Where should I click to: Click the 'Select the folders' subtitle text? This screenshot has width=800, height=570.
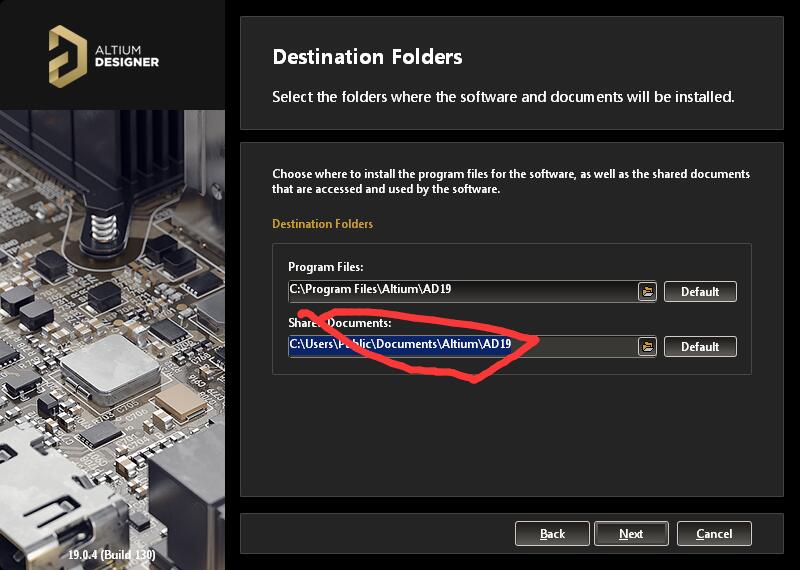[503, 97]
